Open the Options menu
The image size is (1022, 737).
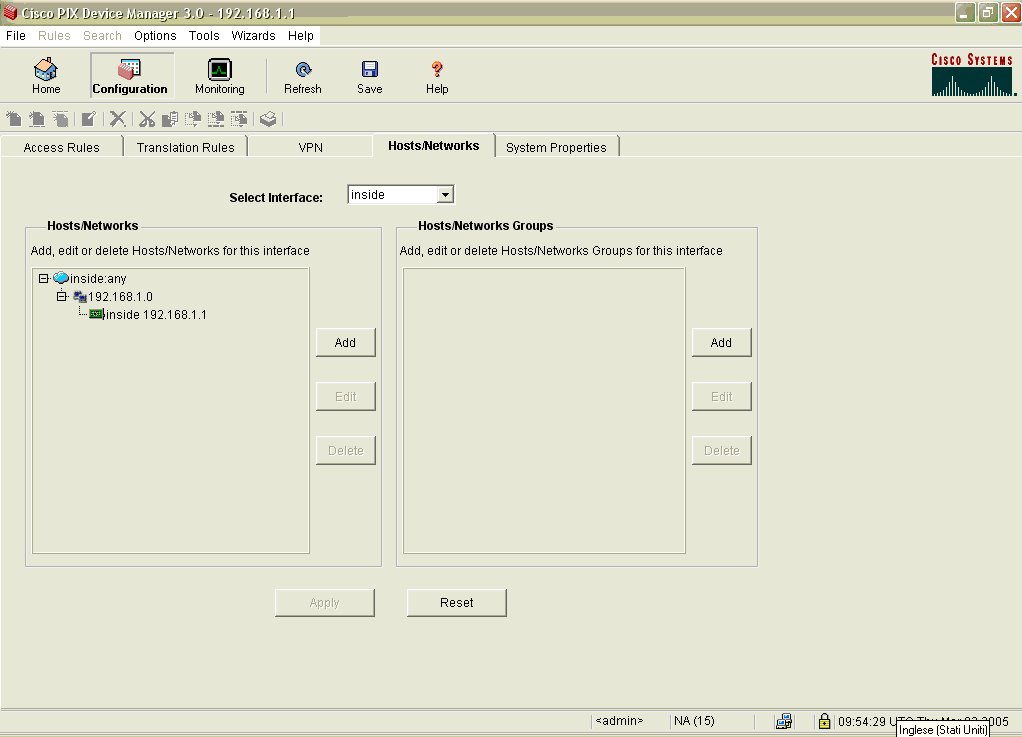[x=155, y=36]
